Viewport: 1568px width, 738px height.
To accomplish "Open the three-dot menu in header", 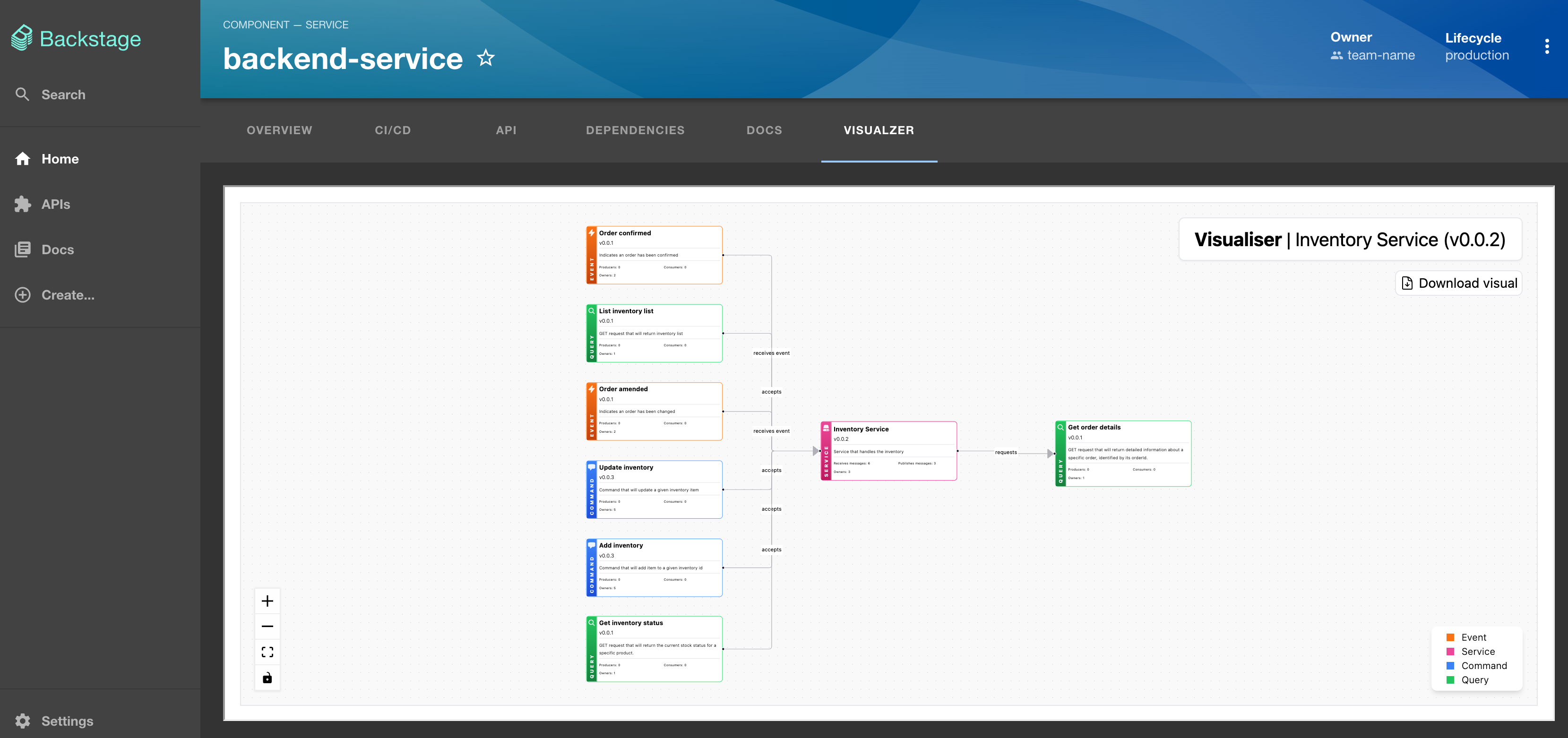I will (x=1547, y=46).
